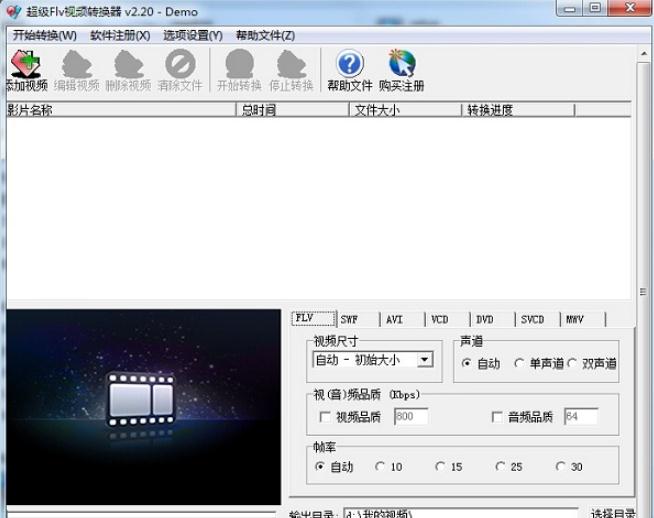Select frame rate 25 radio button
The width and height of the screenshot is (654, 518).
500,466
